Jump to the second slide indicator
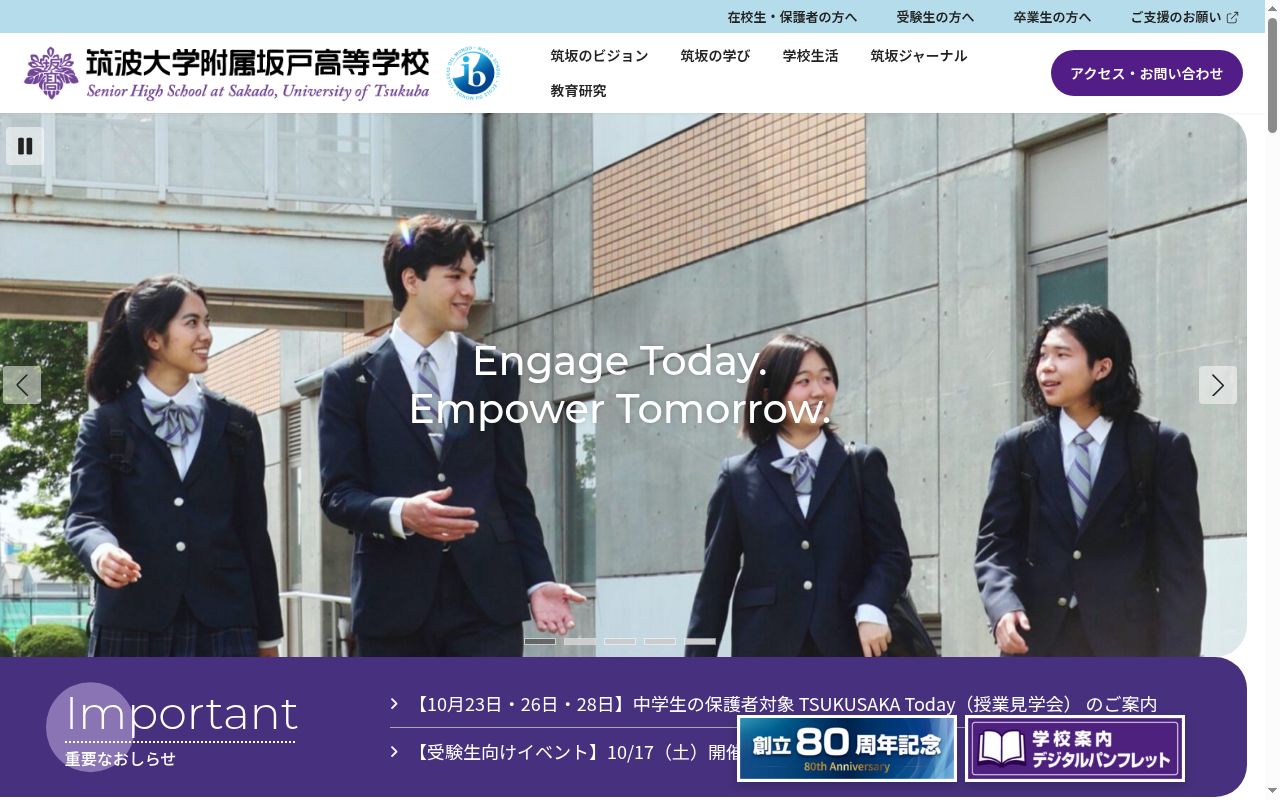 click(x=580, y=641)
